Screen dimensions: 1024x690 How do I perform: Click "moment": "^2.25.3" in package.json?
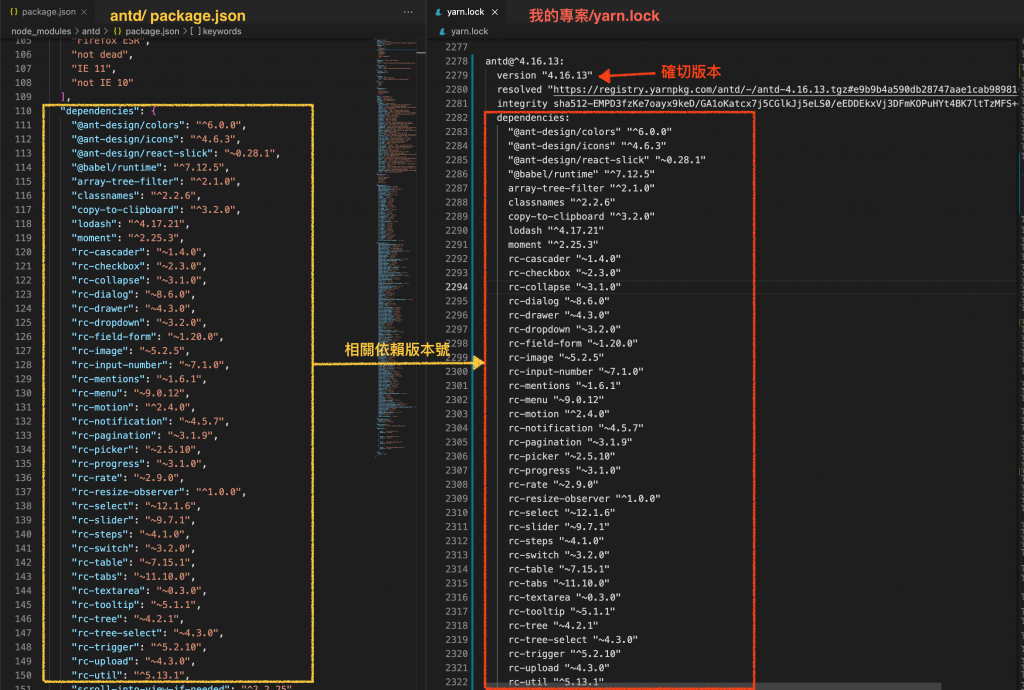[128, 238]
